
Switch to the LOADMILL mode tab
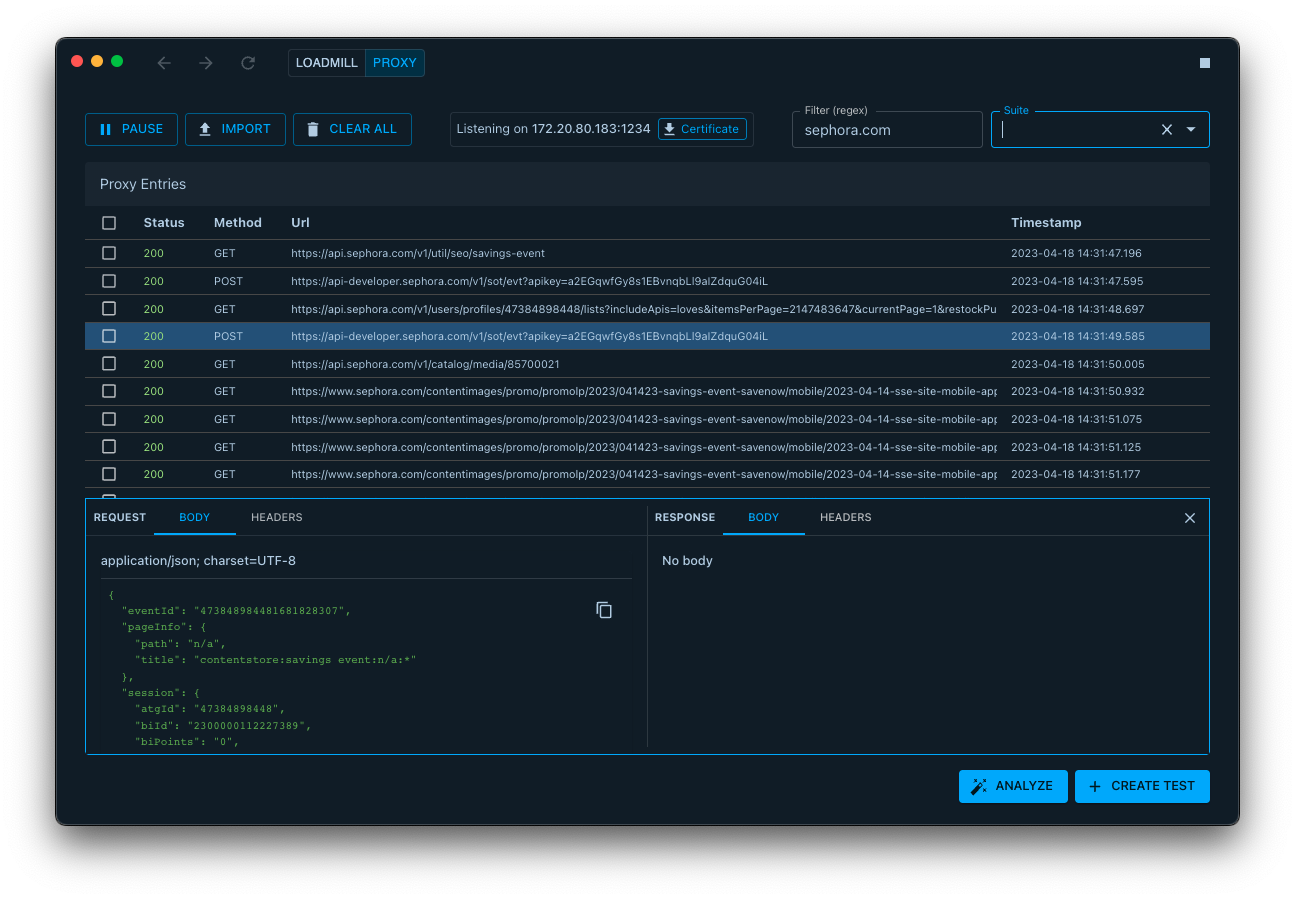pos(327,63)
